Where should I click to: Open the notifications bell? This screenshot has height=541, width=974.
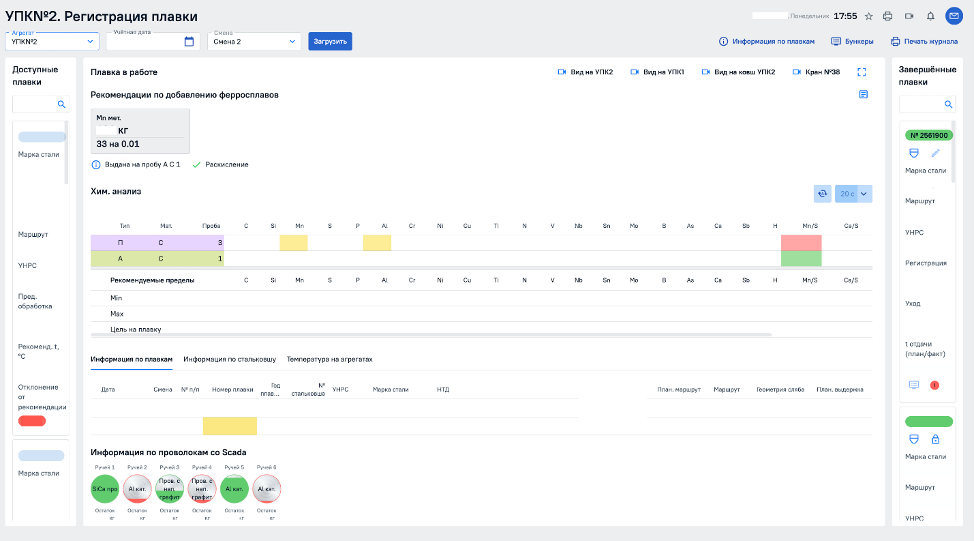click(931, 16)
